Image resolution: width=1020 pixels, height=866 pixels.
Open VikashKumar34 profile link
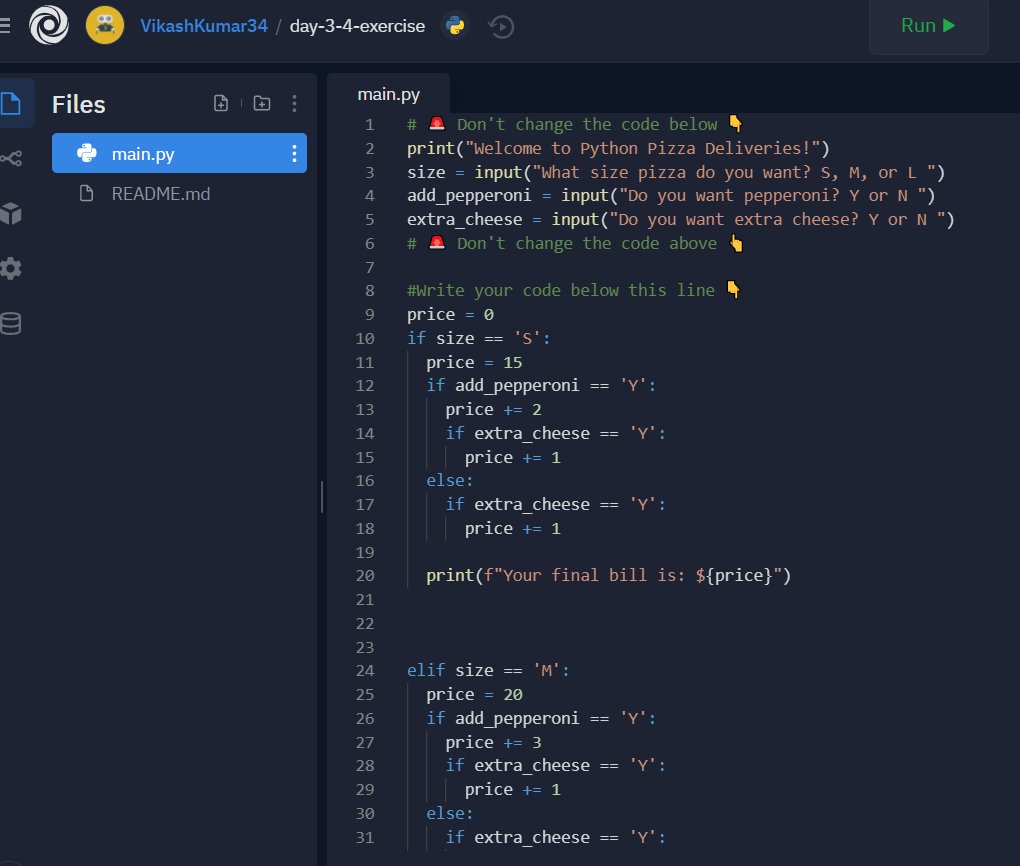point(204,26)
